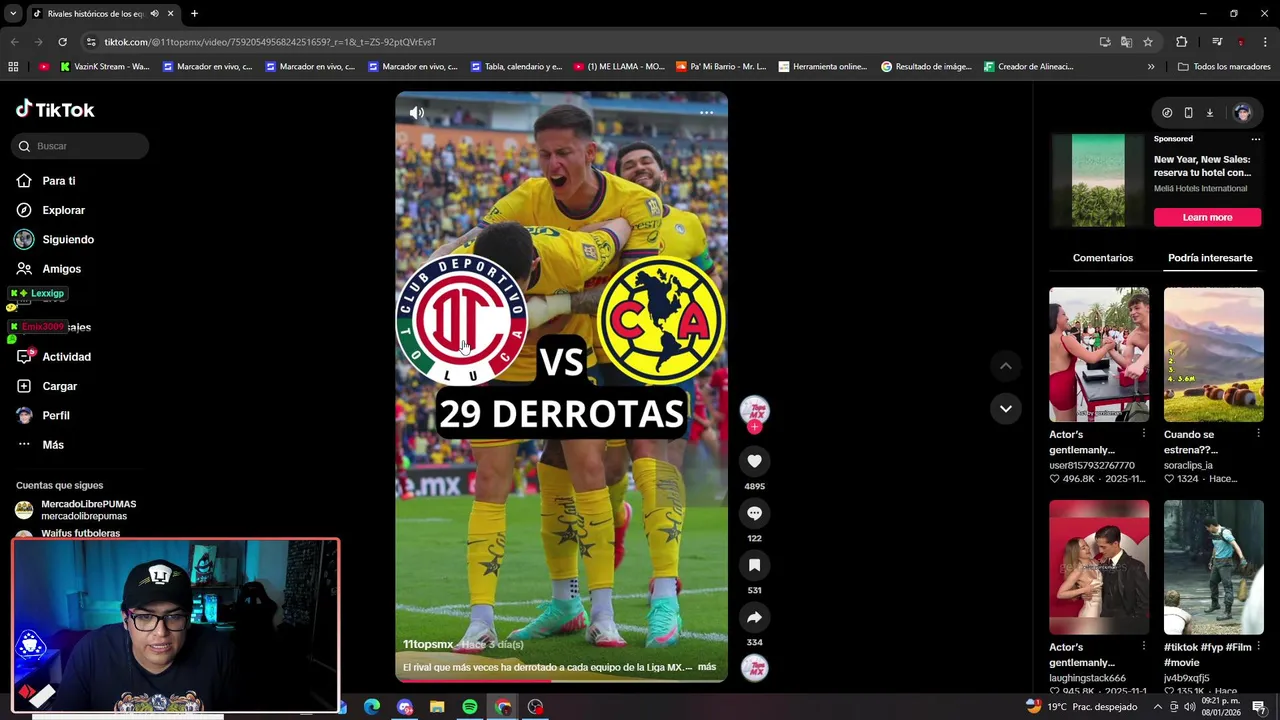Screen dimensions: 1280x720
Task: Open the Explorar page
Action: 51,210
